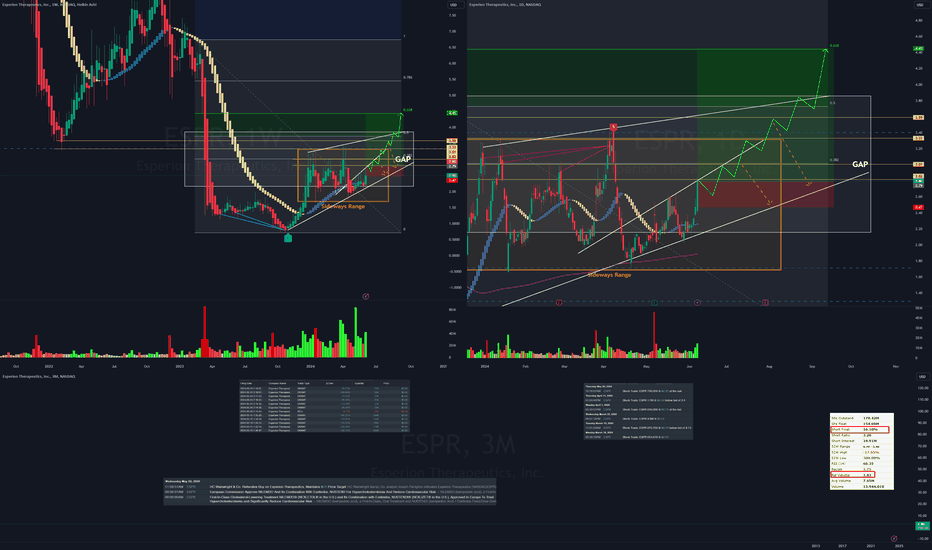This screenshot has width=932, height=550.
Task: Select 'Sideways Range' label on the daily chart
Action: 609,275
